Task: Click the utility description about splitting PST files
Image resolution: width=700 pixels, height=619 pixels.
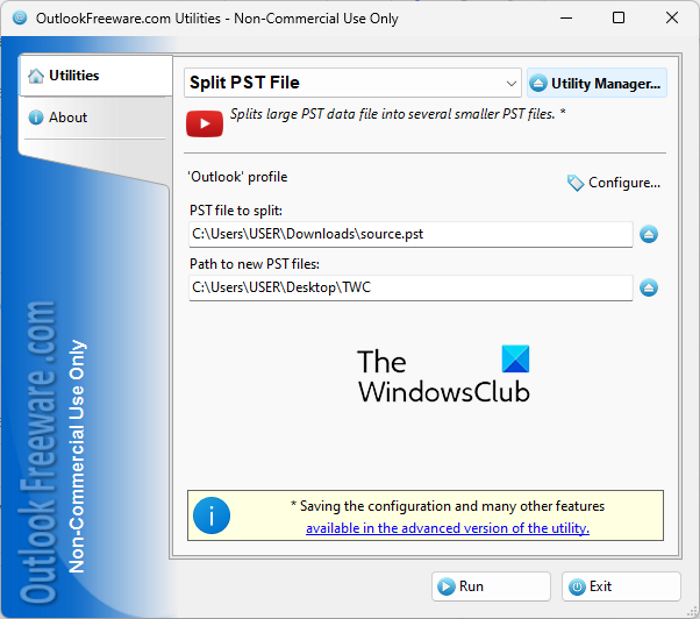Action: [398, 114]
